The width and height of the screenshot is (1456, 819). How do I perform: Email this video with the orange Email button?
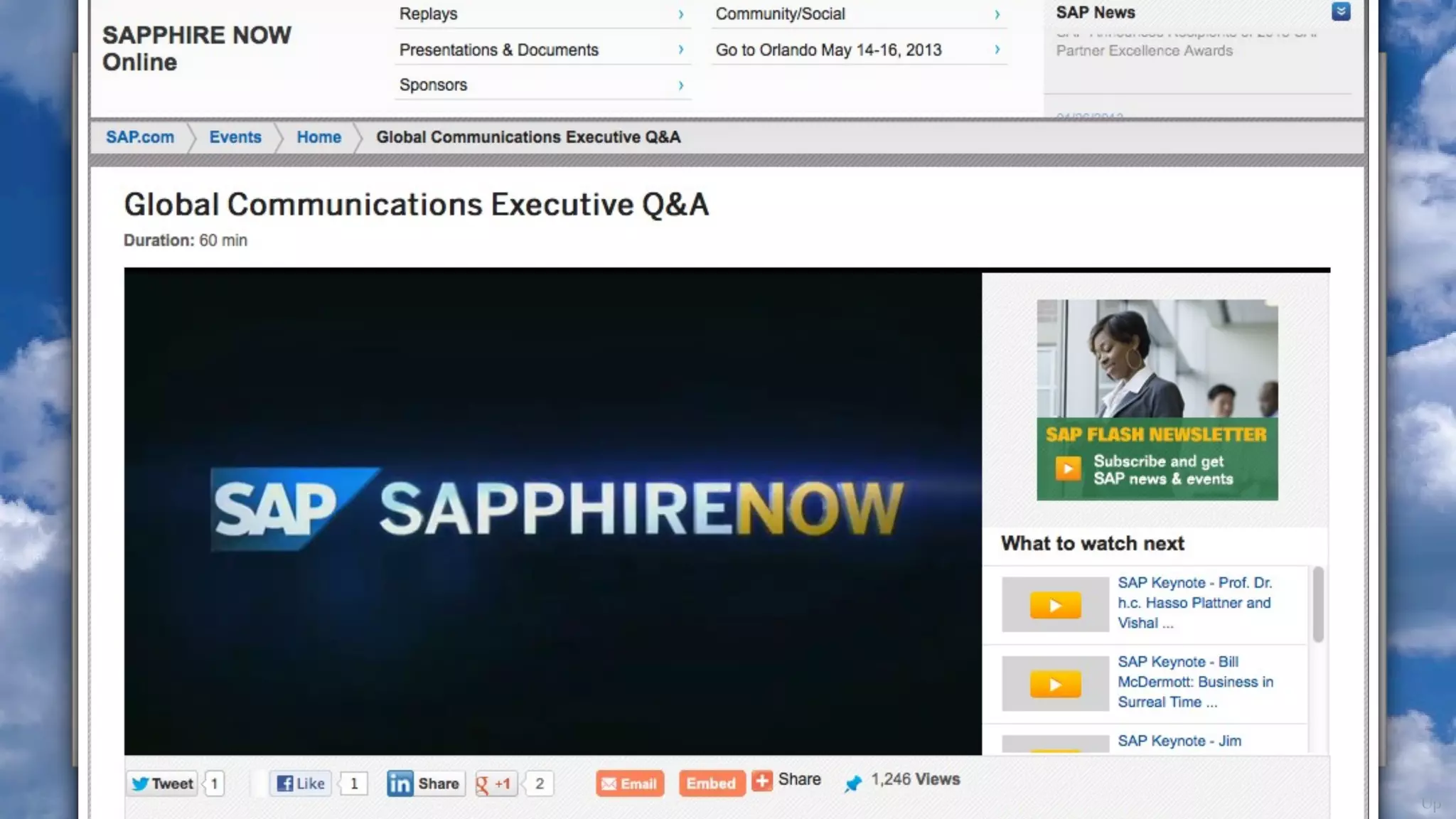pyautogui.click(x=630, y=783)
